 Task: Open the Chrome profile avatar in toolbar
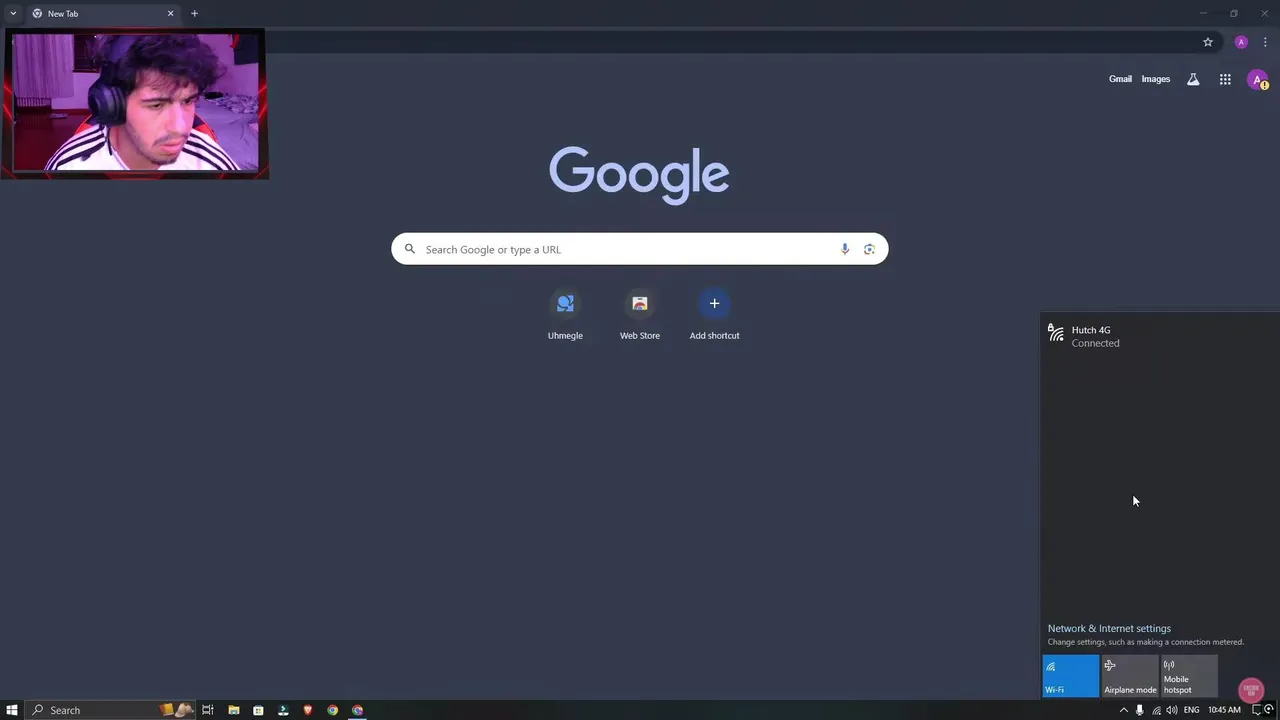pos(1241,42)
